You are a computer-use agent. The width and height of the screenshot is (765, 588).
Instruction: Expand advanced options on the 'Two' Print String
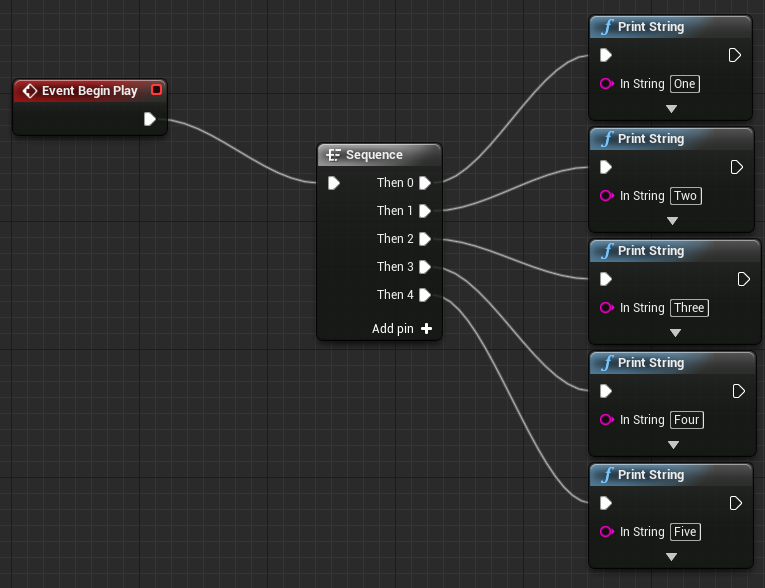click(672, 221)
